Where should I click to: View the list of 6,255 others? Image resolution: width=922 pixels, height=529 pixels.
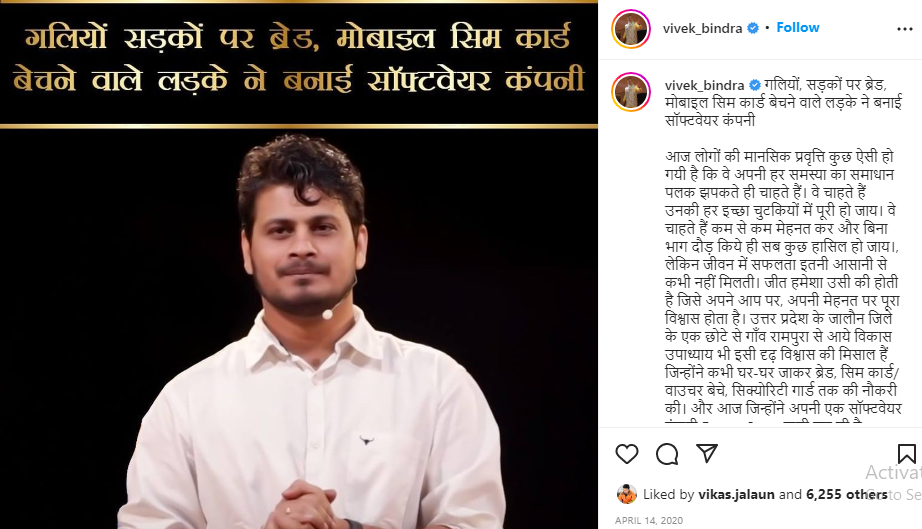[x=847, y=494]
